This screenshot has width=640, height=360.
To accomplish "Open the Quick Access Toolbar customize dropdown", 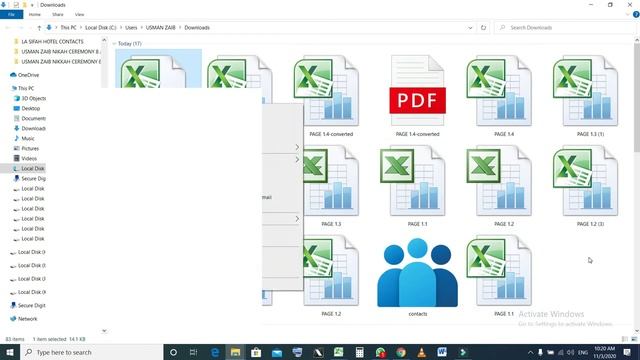I will [32, 5].
